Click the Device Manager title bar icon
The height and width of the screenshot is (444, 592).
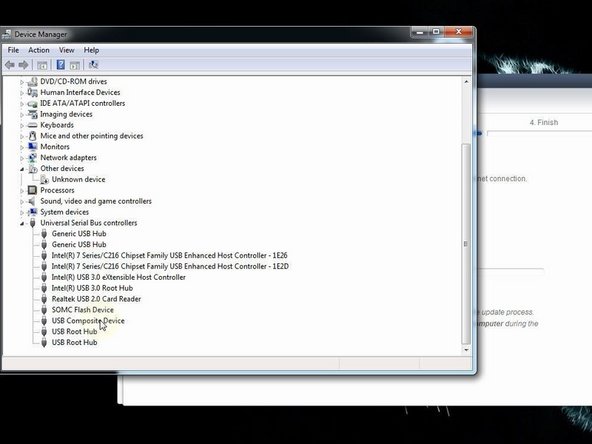(6, 34)
